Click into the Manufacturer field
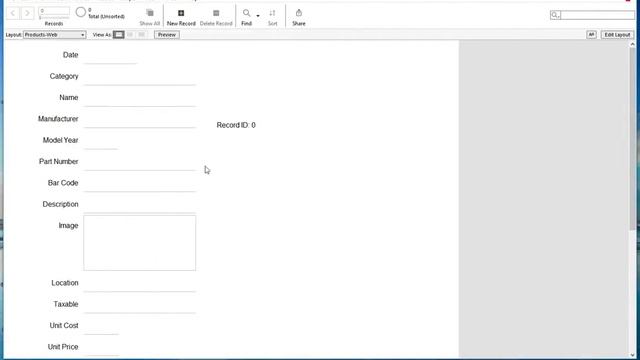The width and height of the screenshot is (640, 360). tap(140, 119)
